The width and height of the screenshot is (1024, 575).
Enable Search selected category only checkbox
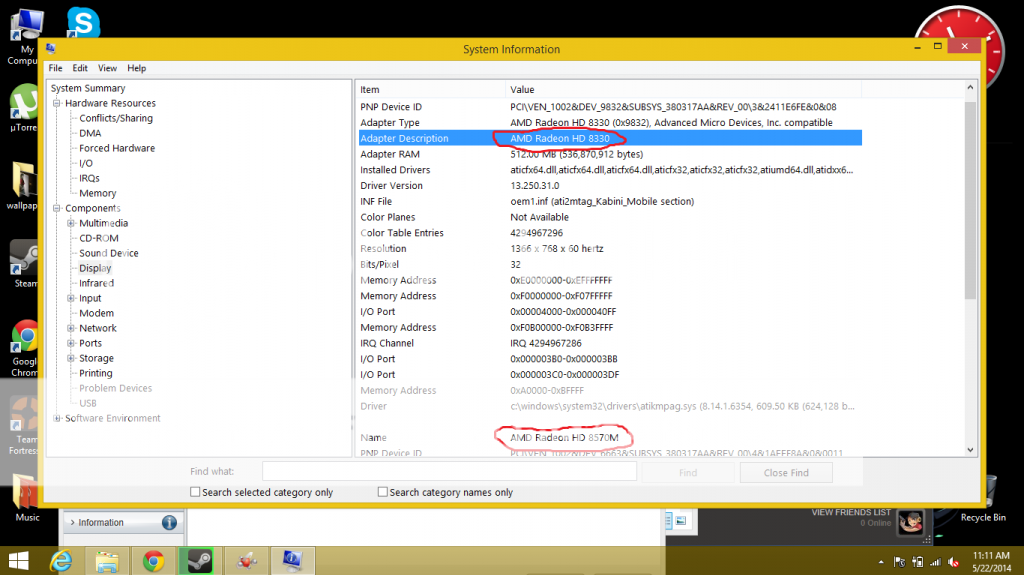click(x=196, y=492)
